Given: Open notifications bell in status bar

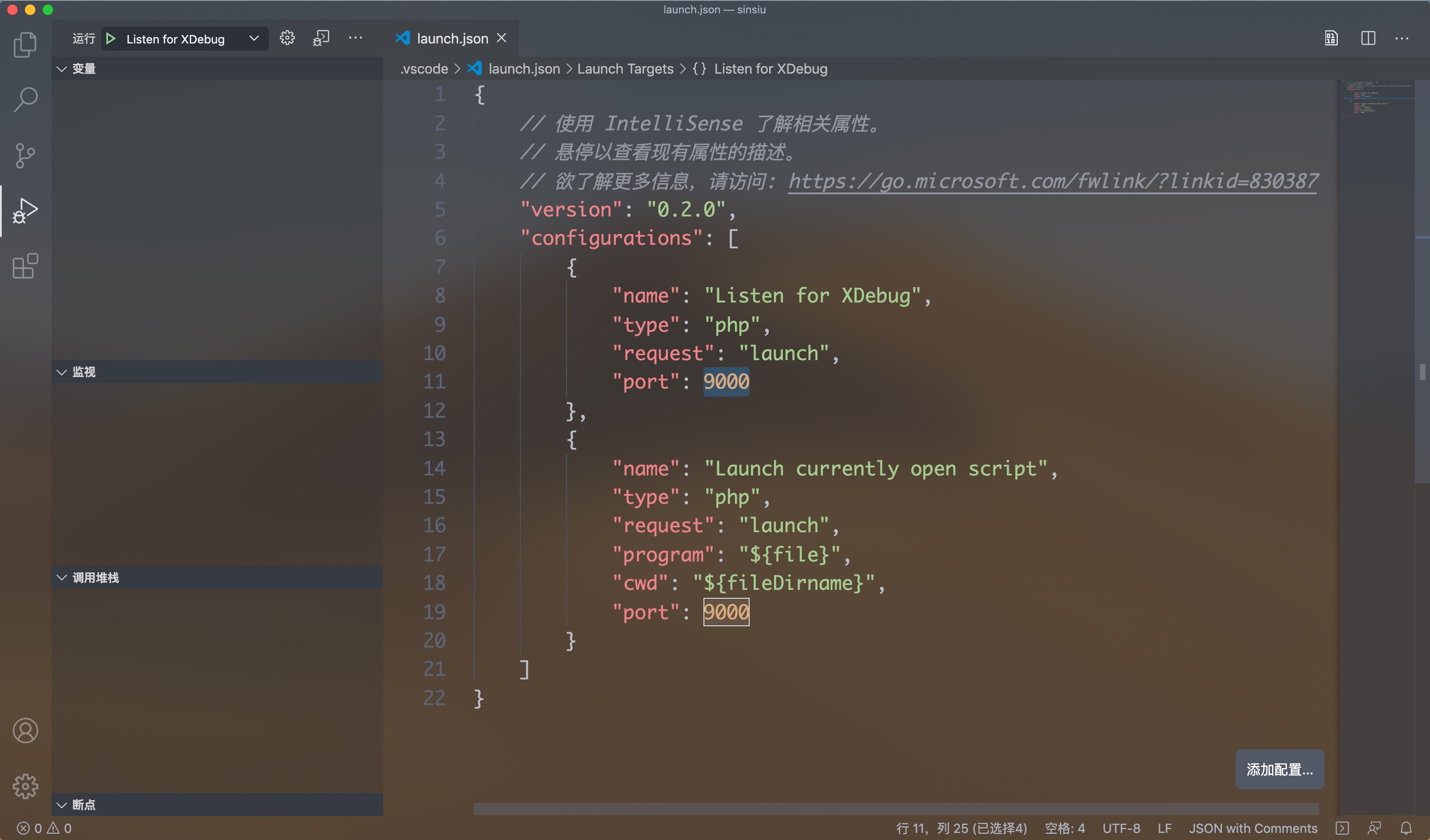Looking at the screenshot, I should (x=1406, y=828).
